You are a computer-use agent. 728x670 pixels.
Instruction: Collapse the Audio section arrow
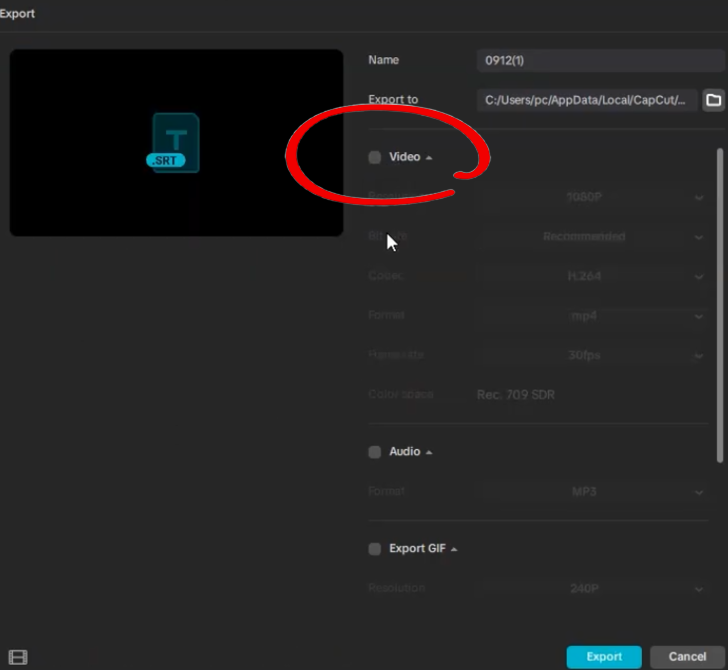(x=429, y=452)
